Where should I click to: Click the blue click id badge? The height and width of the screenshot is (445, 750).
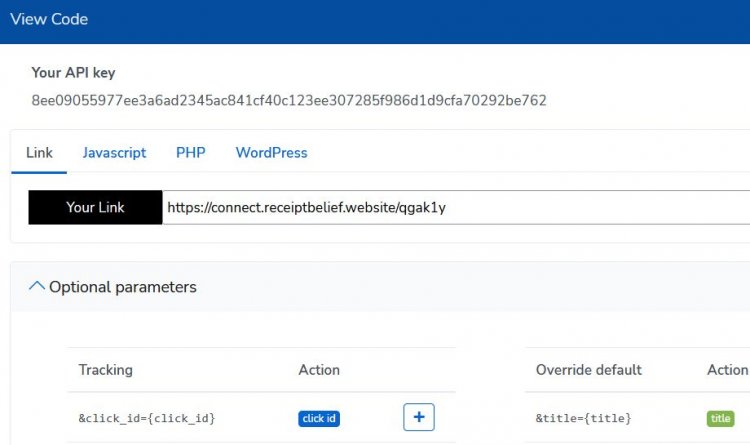coord(319,418)
